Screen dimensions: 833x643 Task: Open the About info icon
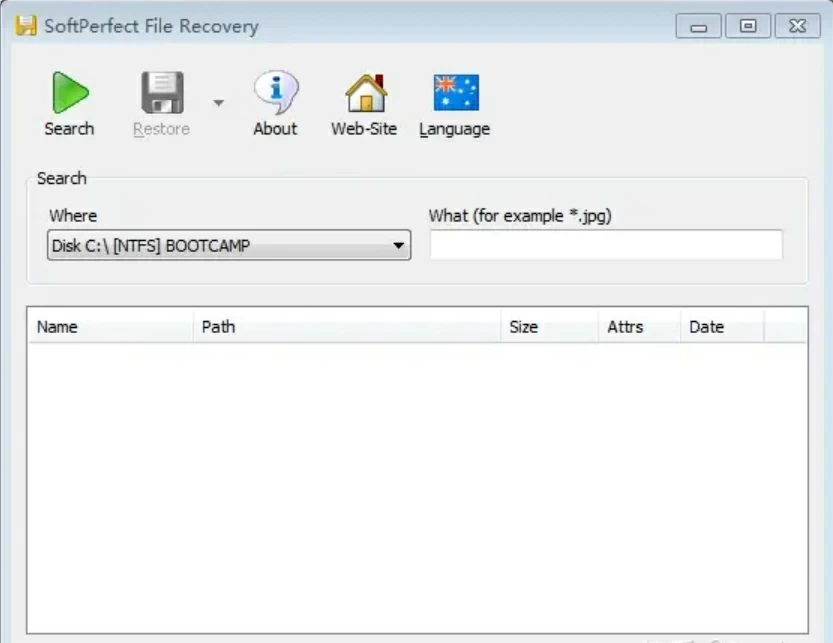[x=275, y=92]
